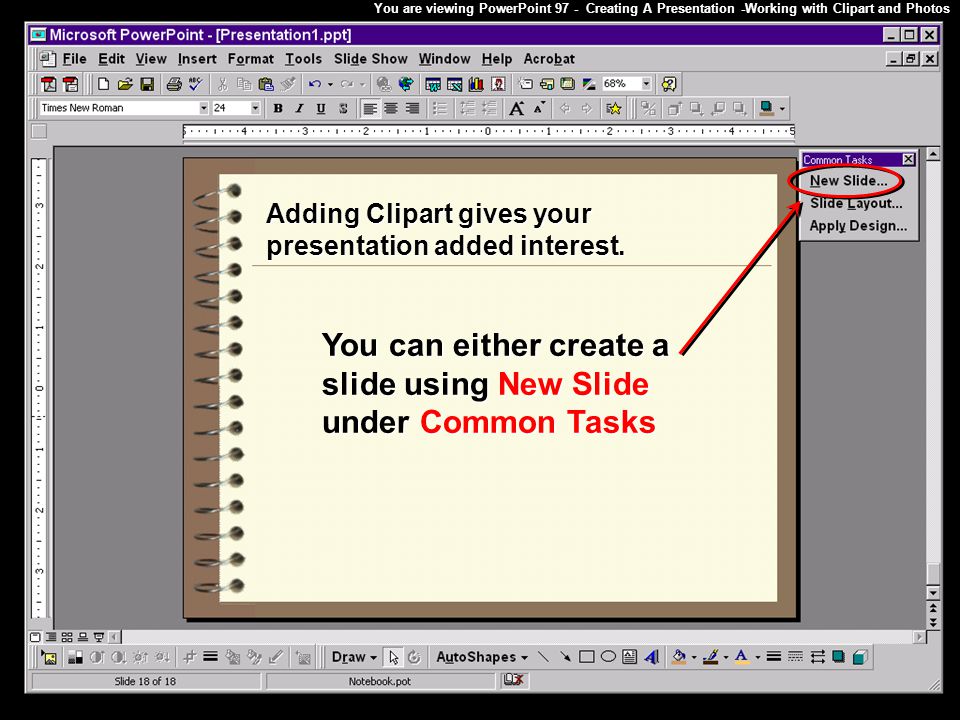Toggle text Shadow formatting
This screenshot has width=960, height=720.
tap(343, 108)
